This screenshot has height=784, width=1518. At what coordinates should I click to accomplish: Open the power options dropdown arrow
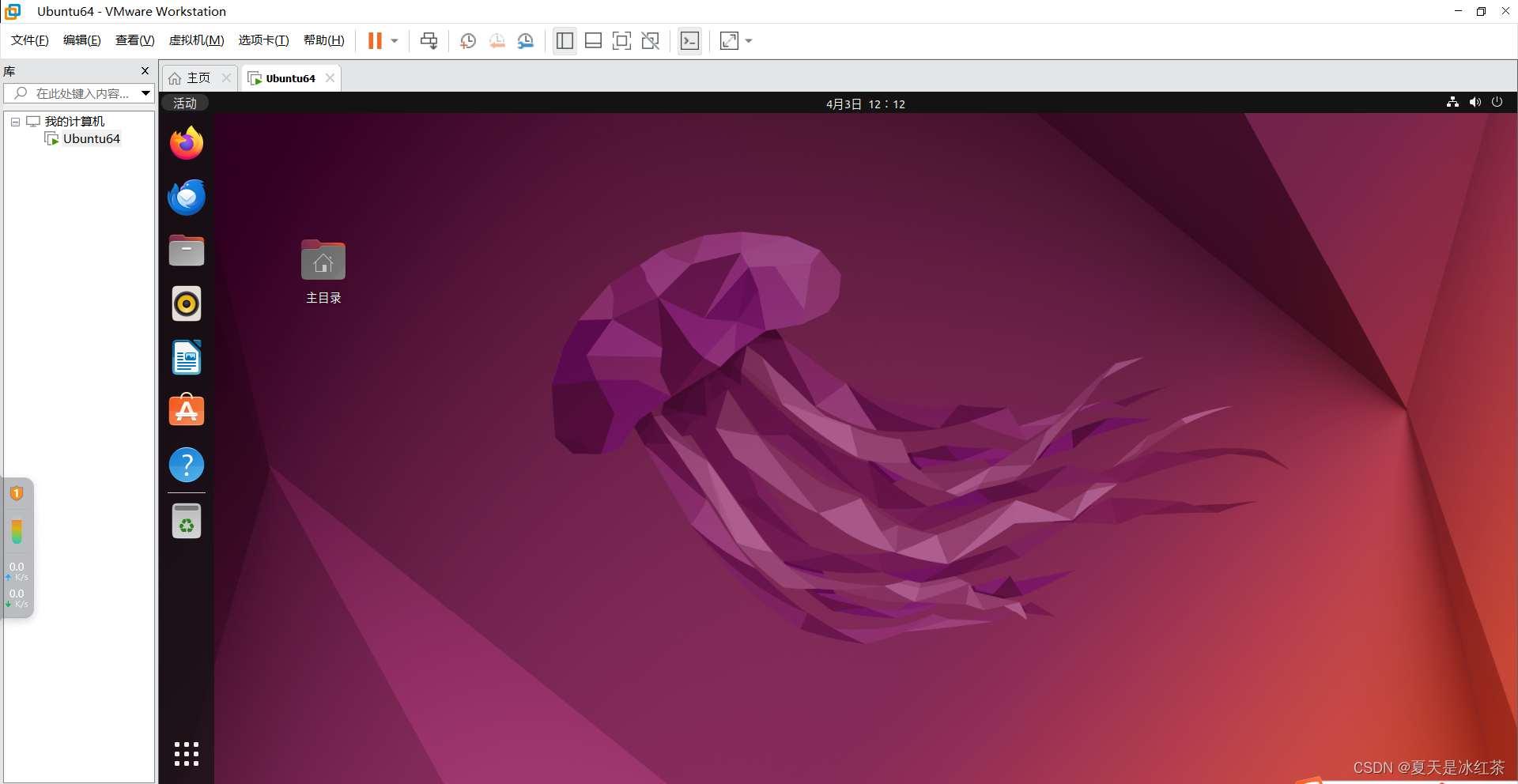395,41
